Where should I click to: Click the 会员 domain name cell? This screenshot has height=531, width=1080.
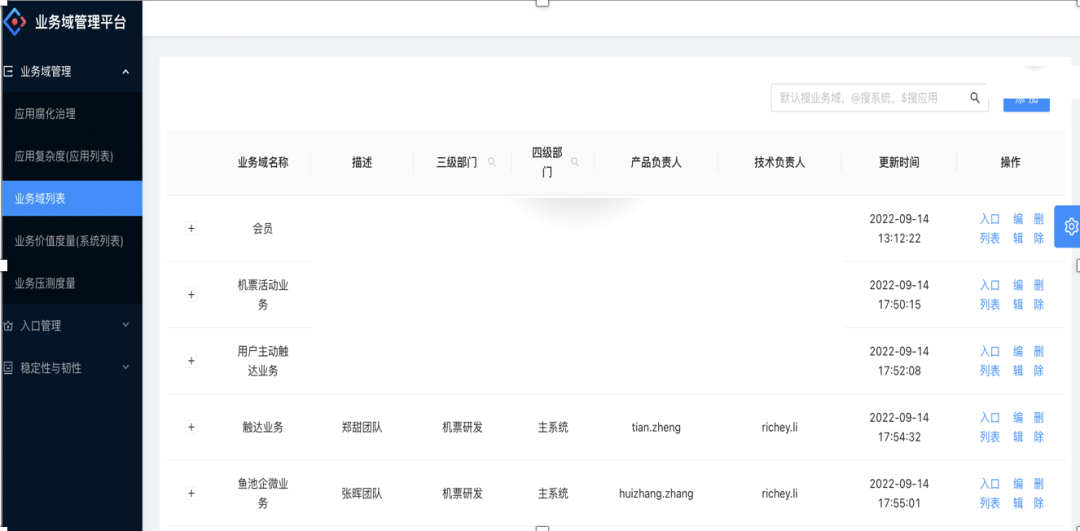[262, 229]
